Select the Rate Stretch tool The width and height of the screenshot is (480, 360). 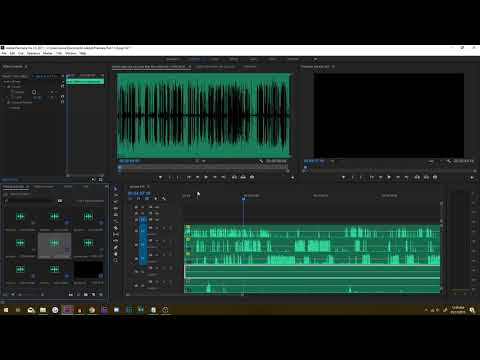point(116,215)
